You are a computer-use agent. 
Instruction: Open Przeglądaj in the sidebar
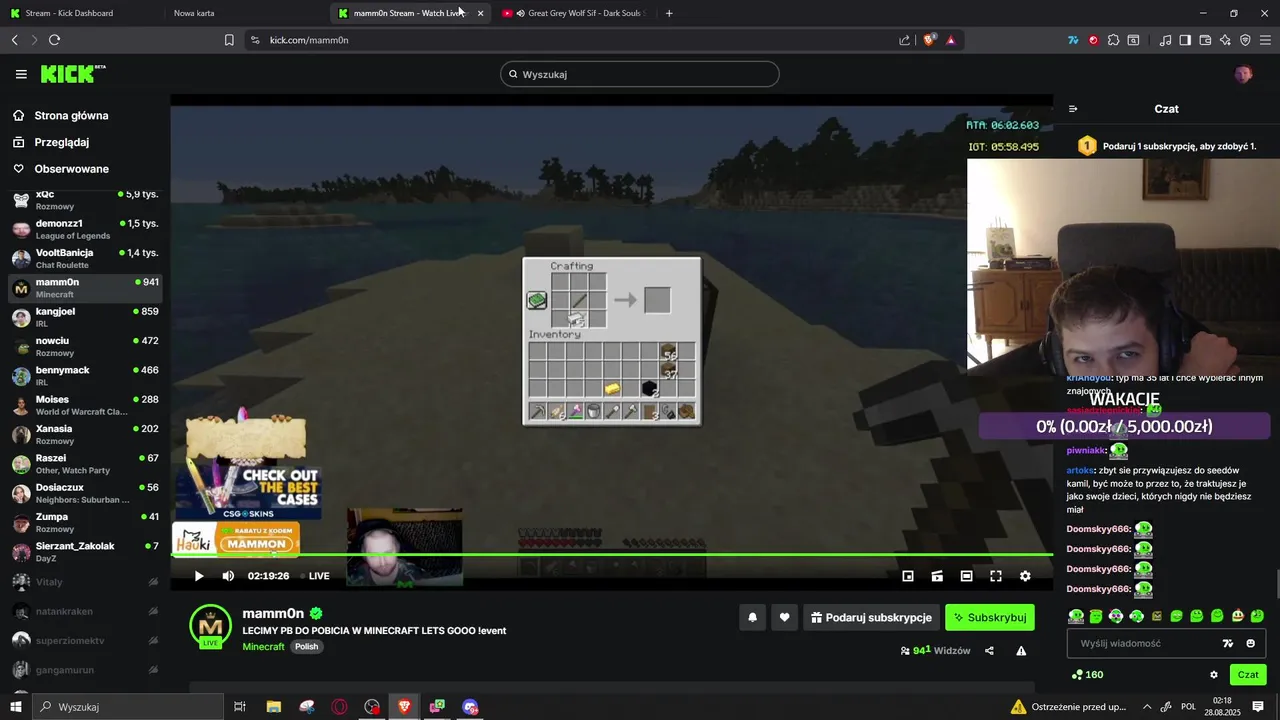click(61, 143)
